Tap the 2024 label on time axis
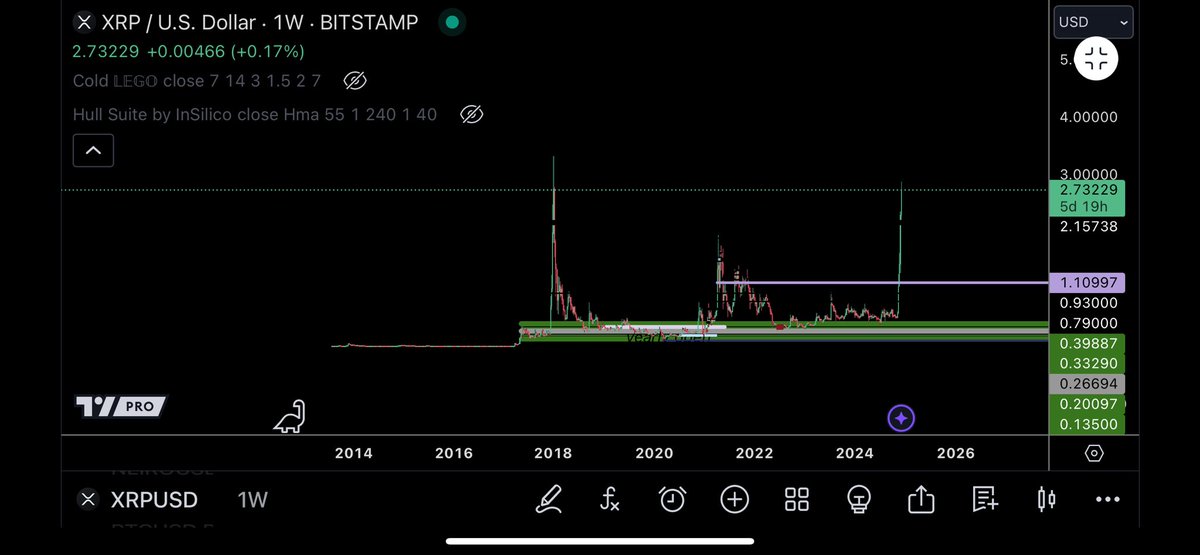This screenshot has width=1200, height=555. coord(855,453)
